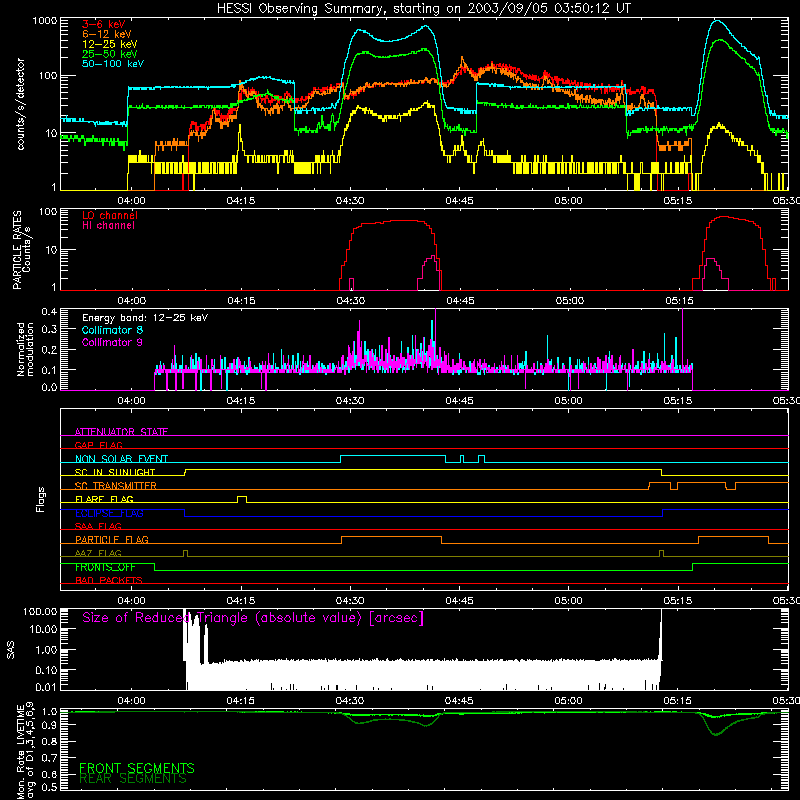The width and height of the screenshot is (800, 800).
Task: Click the SAA_FLAG label
Action: pos(98,526)
